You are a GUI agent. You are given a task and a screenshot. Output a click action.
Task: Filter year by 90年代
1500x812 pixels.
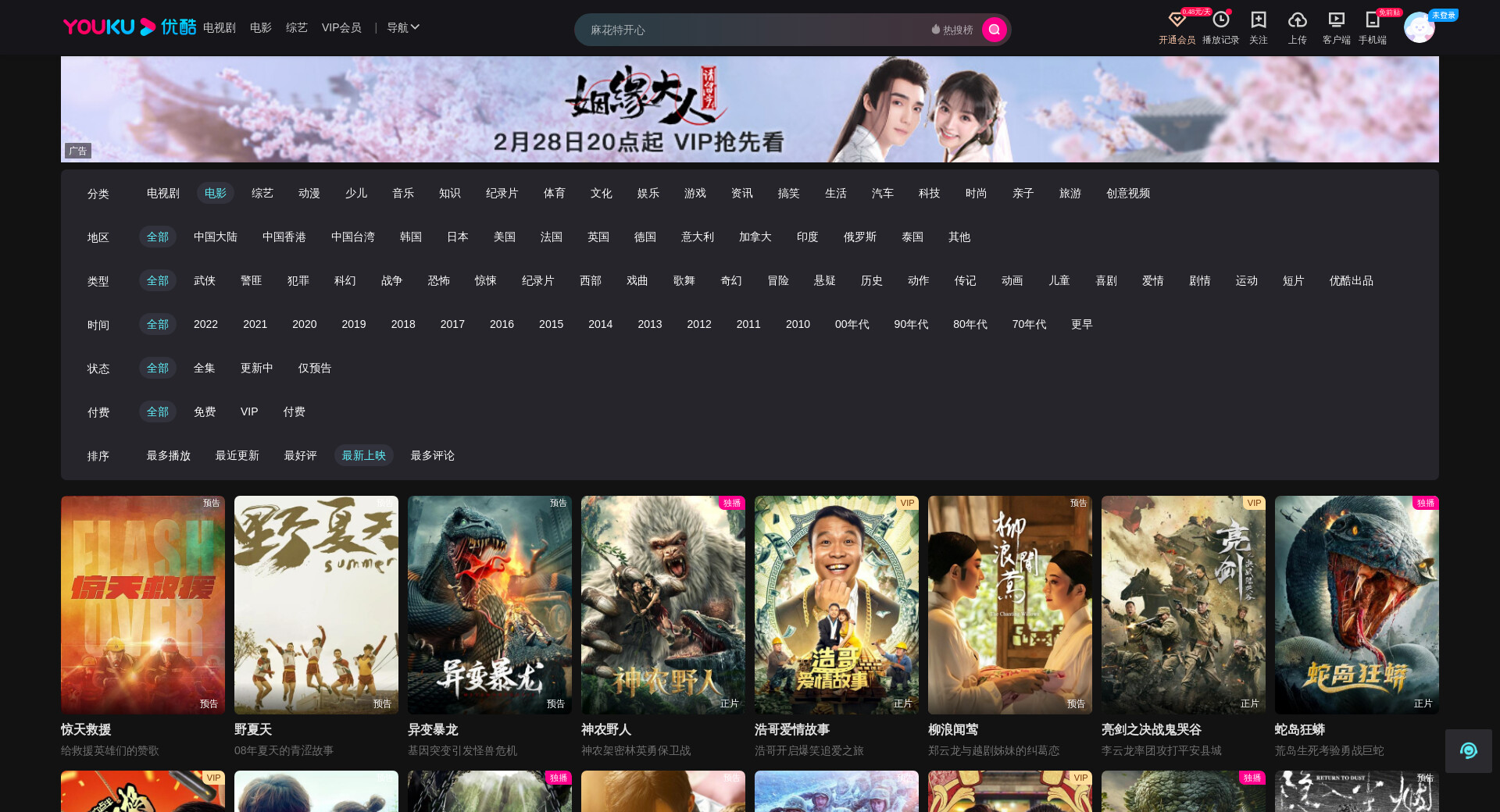[x=911, y=324]
